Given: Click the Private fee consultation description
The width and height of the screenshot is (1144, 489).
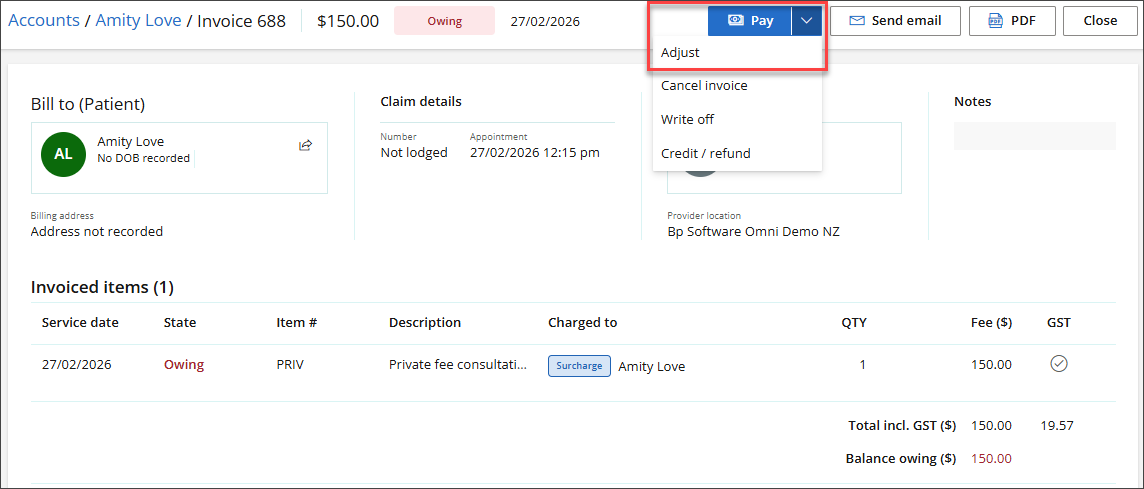Looking at the screenshot, I should pos(458,365).
